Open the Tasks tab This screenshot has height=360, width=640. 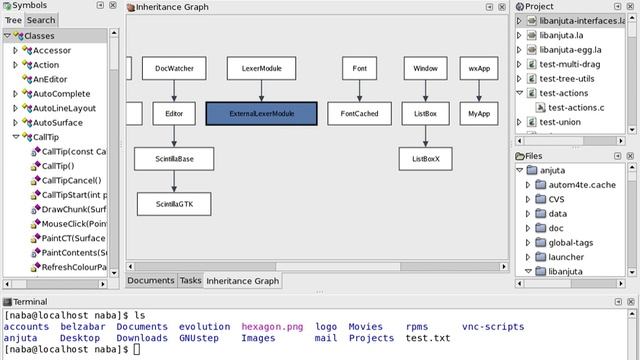coord(190,280)
